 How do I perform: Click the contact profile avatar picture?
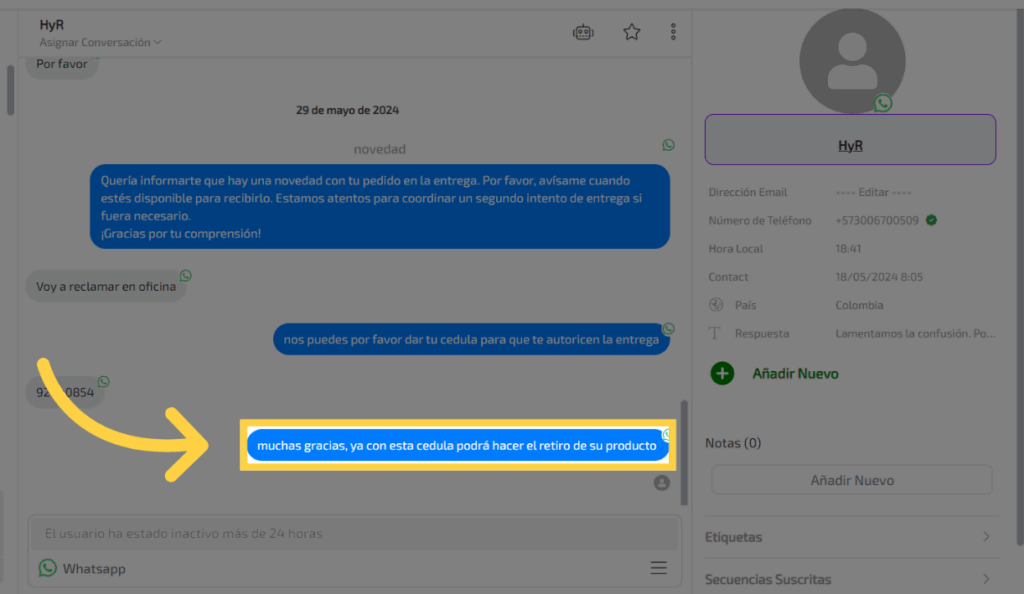(852, 60)
